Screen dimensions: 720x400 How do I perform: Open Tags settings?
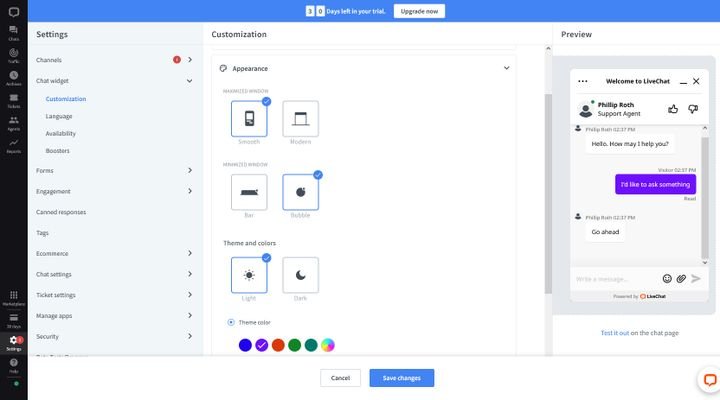(42, 233)
